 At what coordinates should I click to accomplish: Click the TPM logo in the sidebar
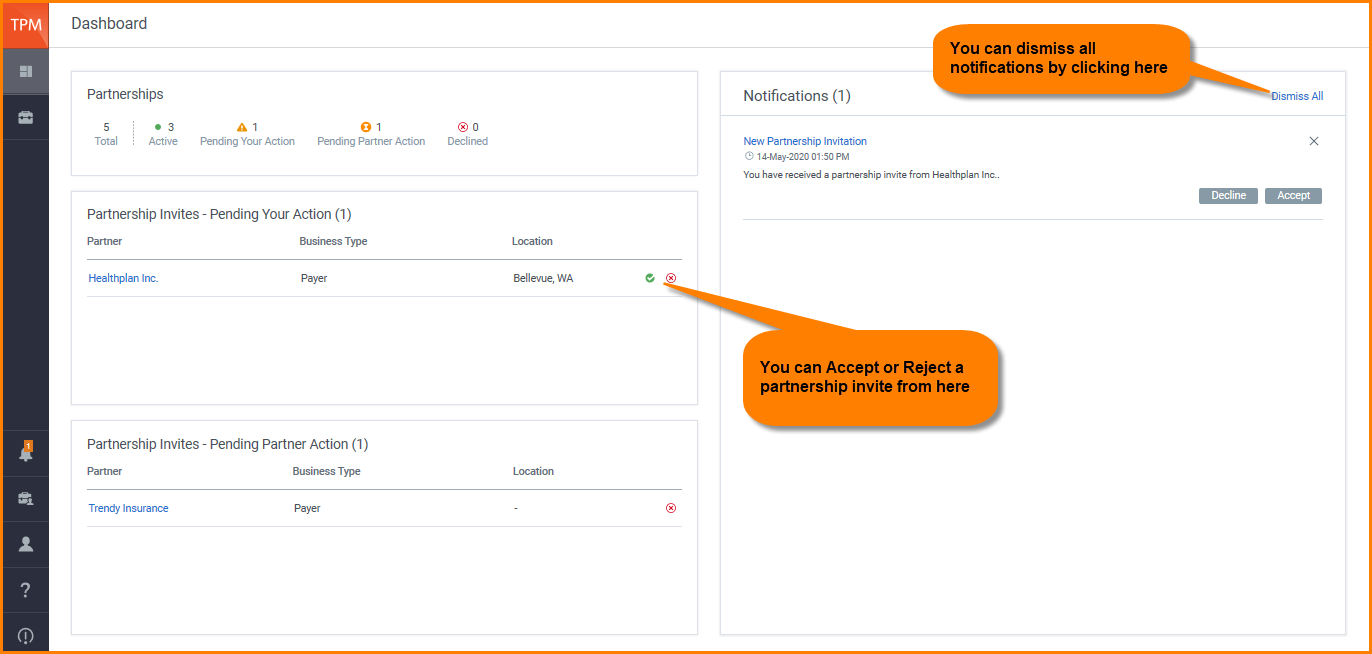tap(26, 25)
